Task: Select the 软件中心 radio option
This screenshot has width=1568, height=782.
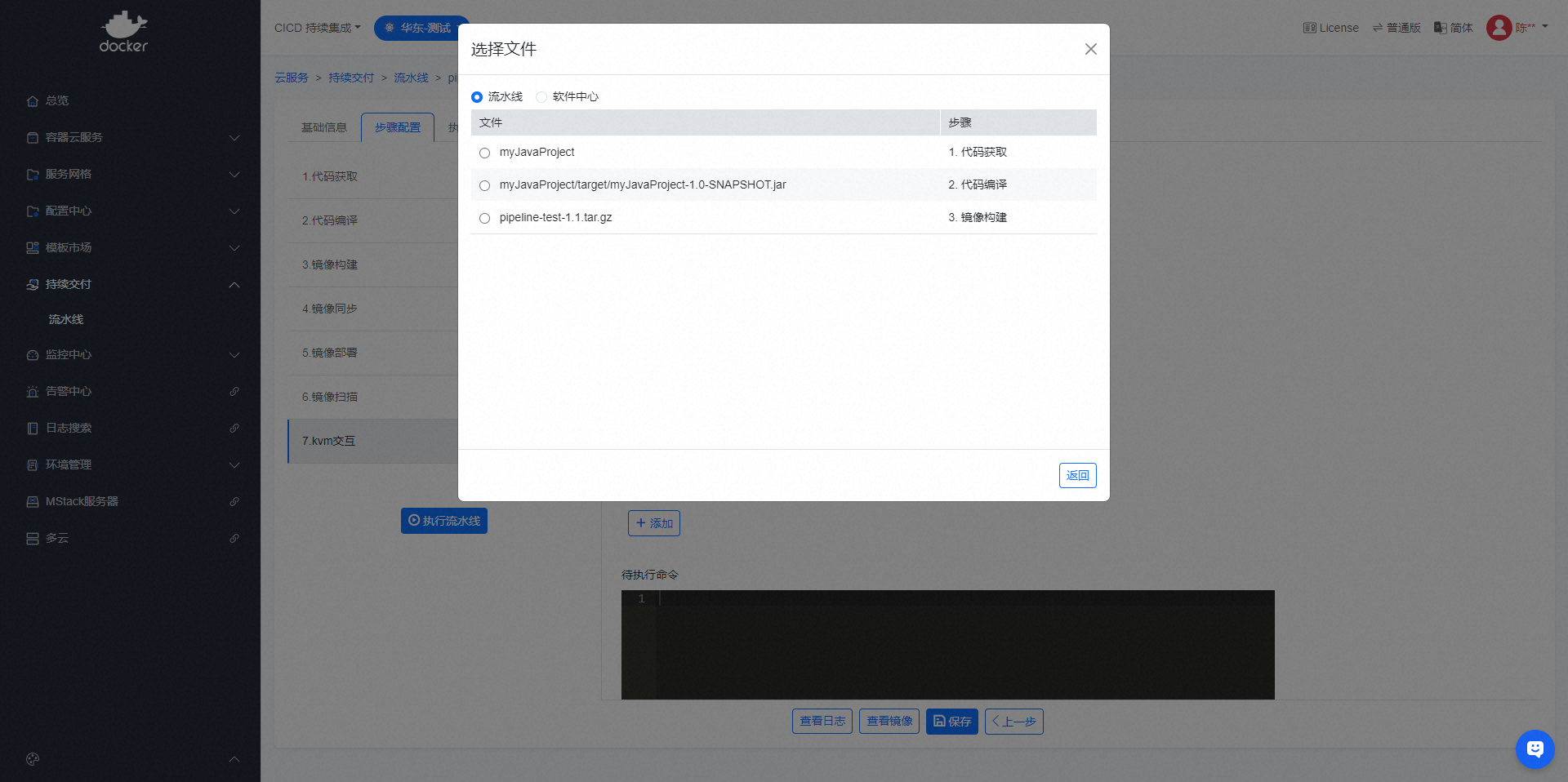Action: (541, 97)
